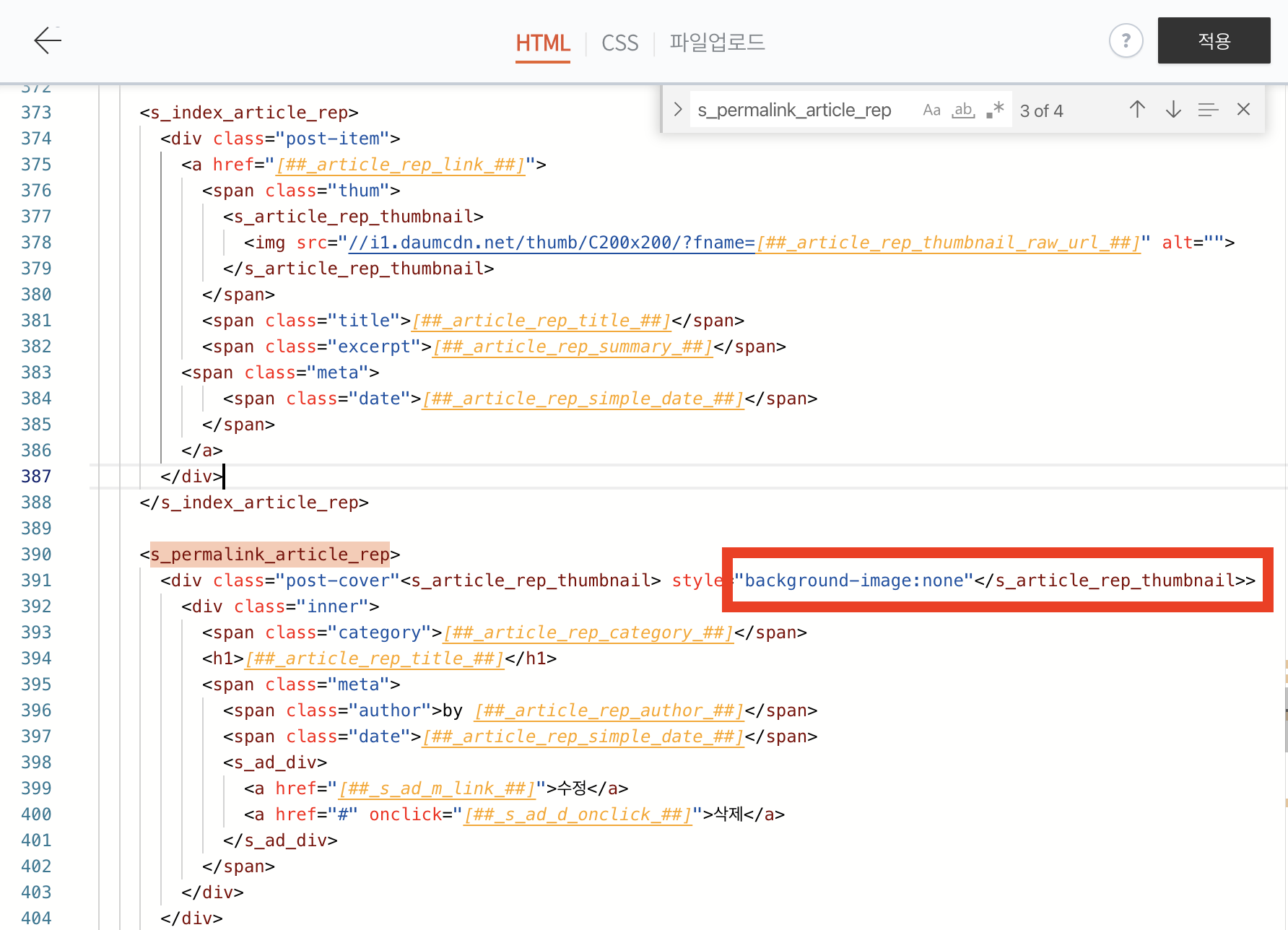This screenshot has height=930, width=1288.
Task: Select line number 390 in gutter
Action: pyautogui.click(x=36, y=555)
